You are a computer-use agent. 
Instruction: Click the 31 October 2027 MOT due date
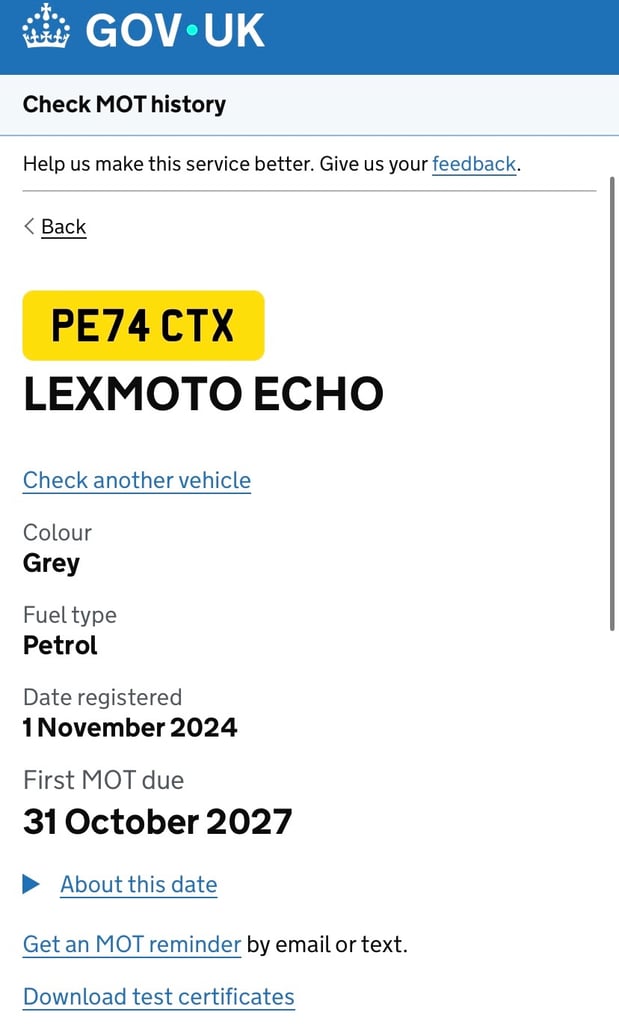[157, 822]
